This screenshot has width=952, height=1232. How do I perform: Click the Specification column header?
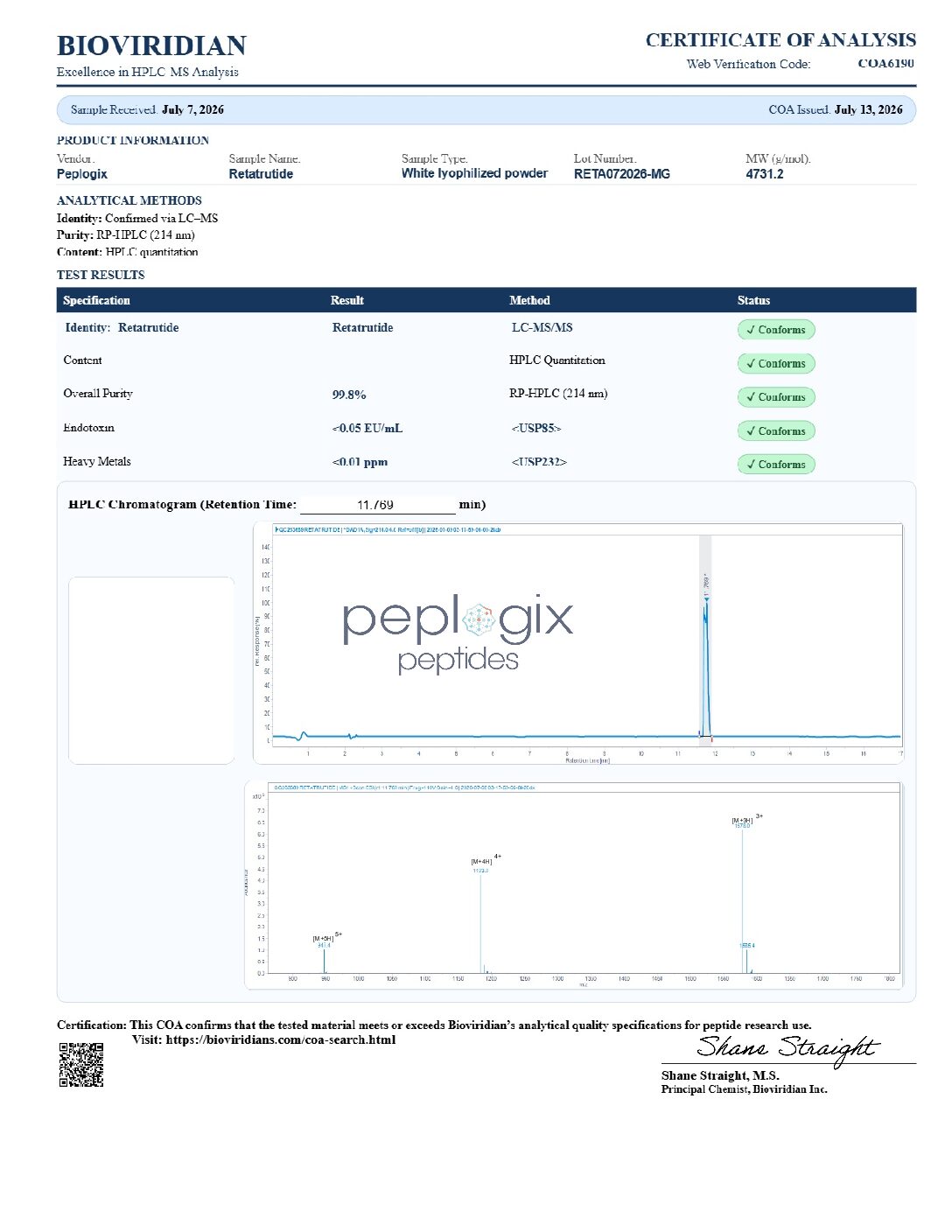pos(96,300)
